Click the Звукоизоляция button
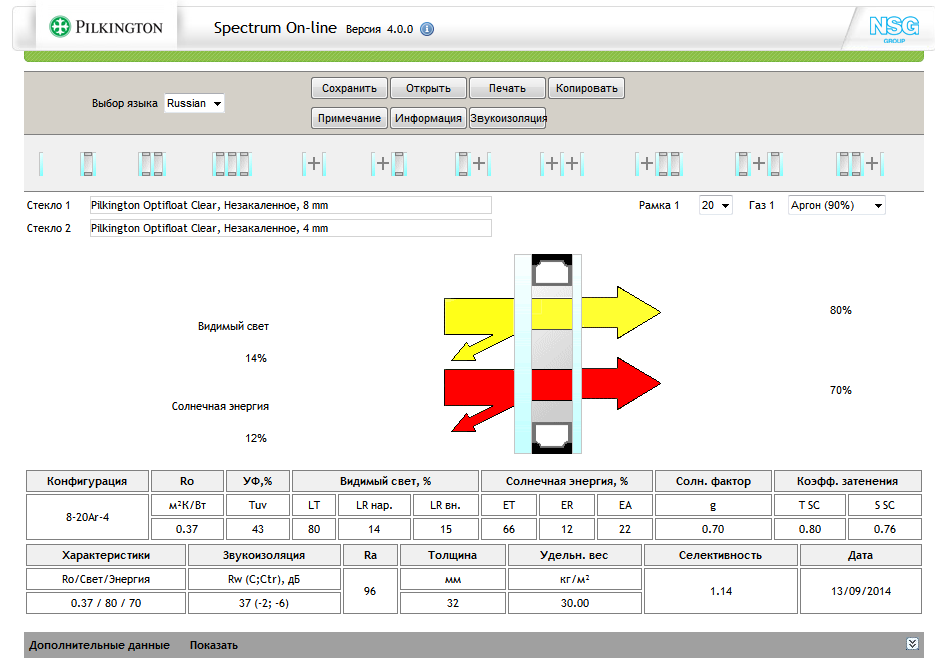 point(509,118)
